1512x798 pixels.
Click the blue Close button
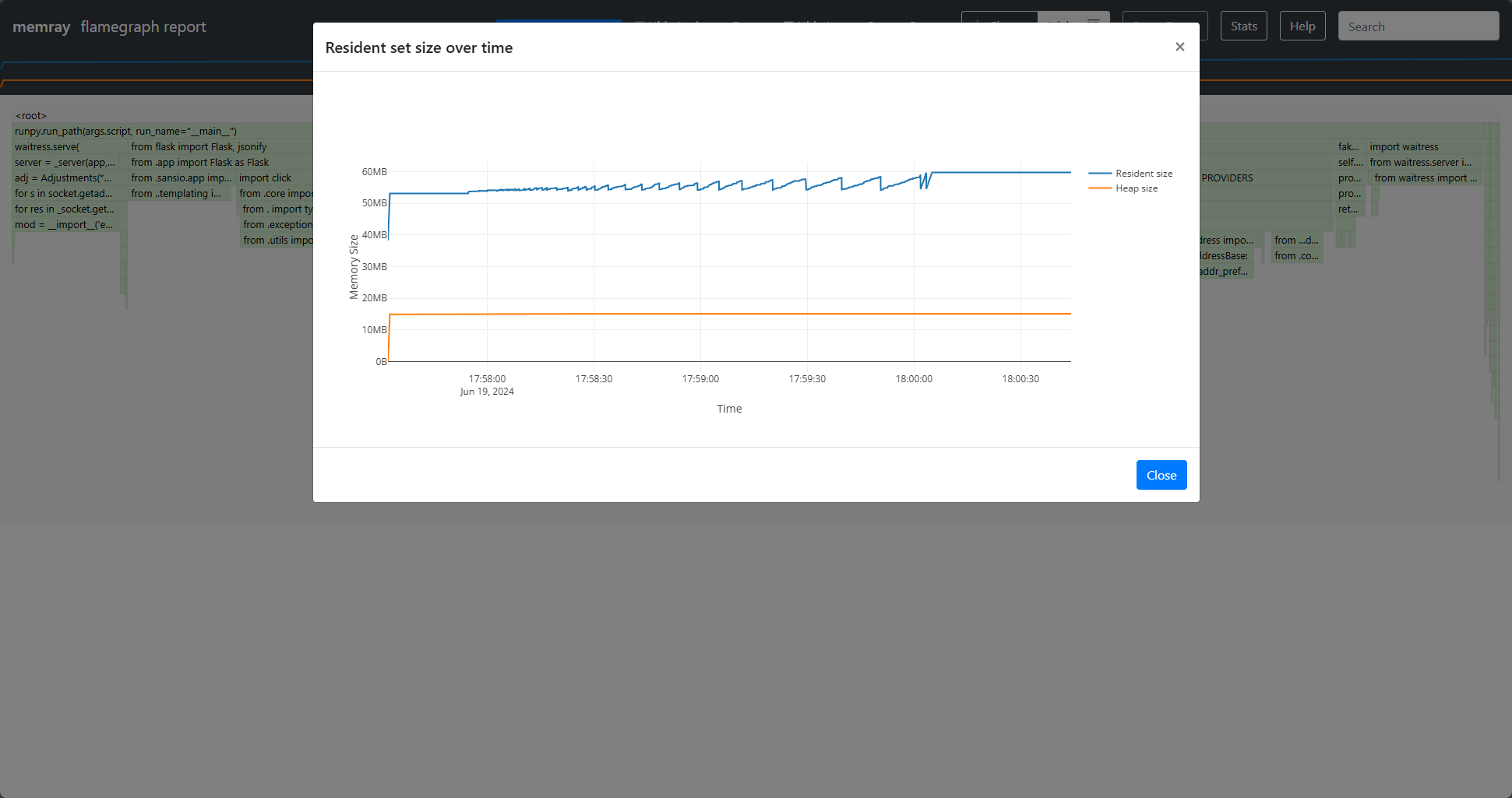[x=1161, y=475]
